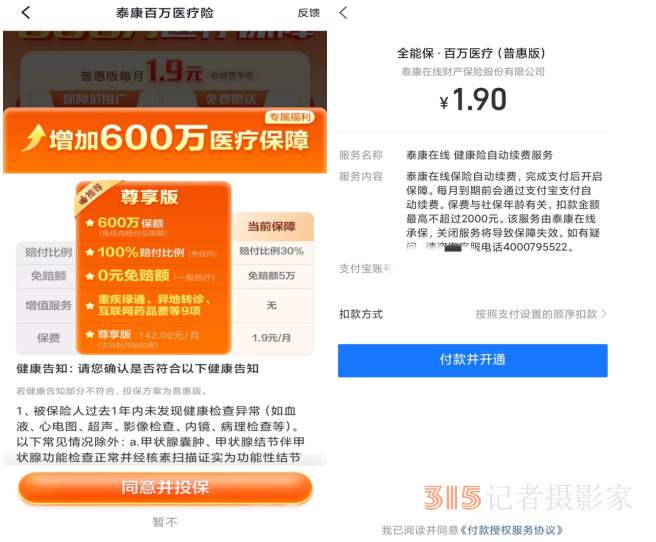The height and width of the screenshot is (542, 656).
Task: Tap 按照支付设置的顺序扣款 option
Action: 536,314
